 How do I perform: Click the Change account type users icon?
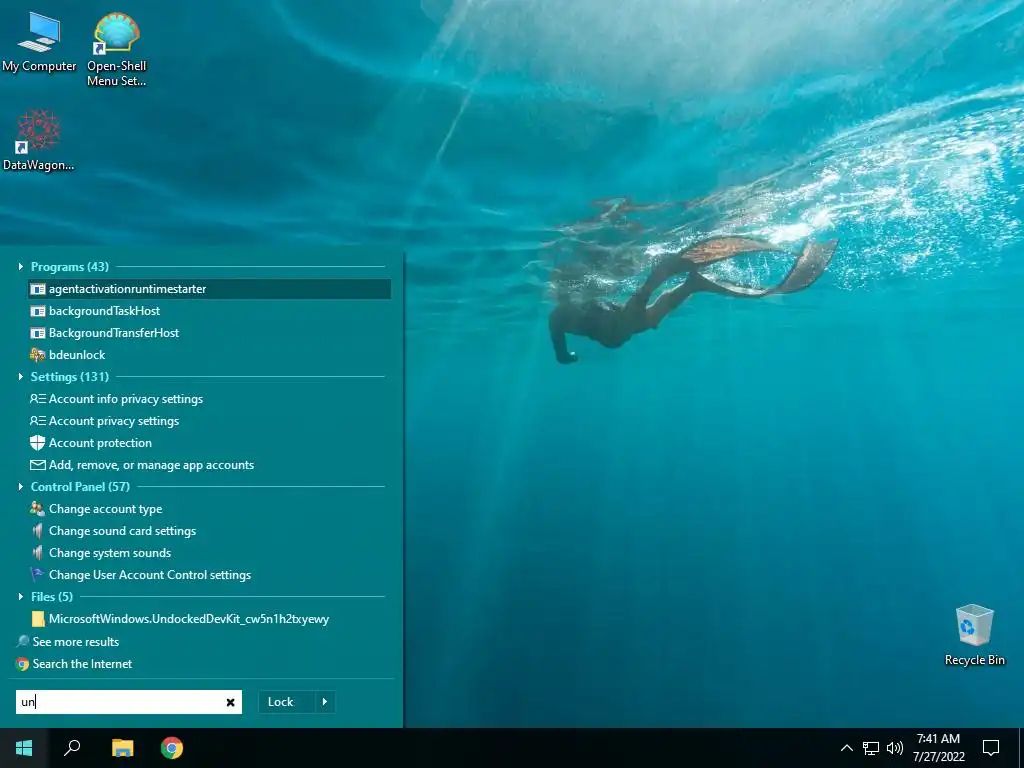(x=38, y=509)
